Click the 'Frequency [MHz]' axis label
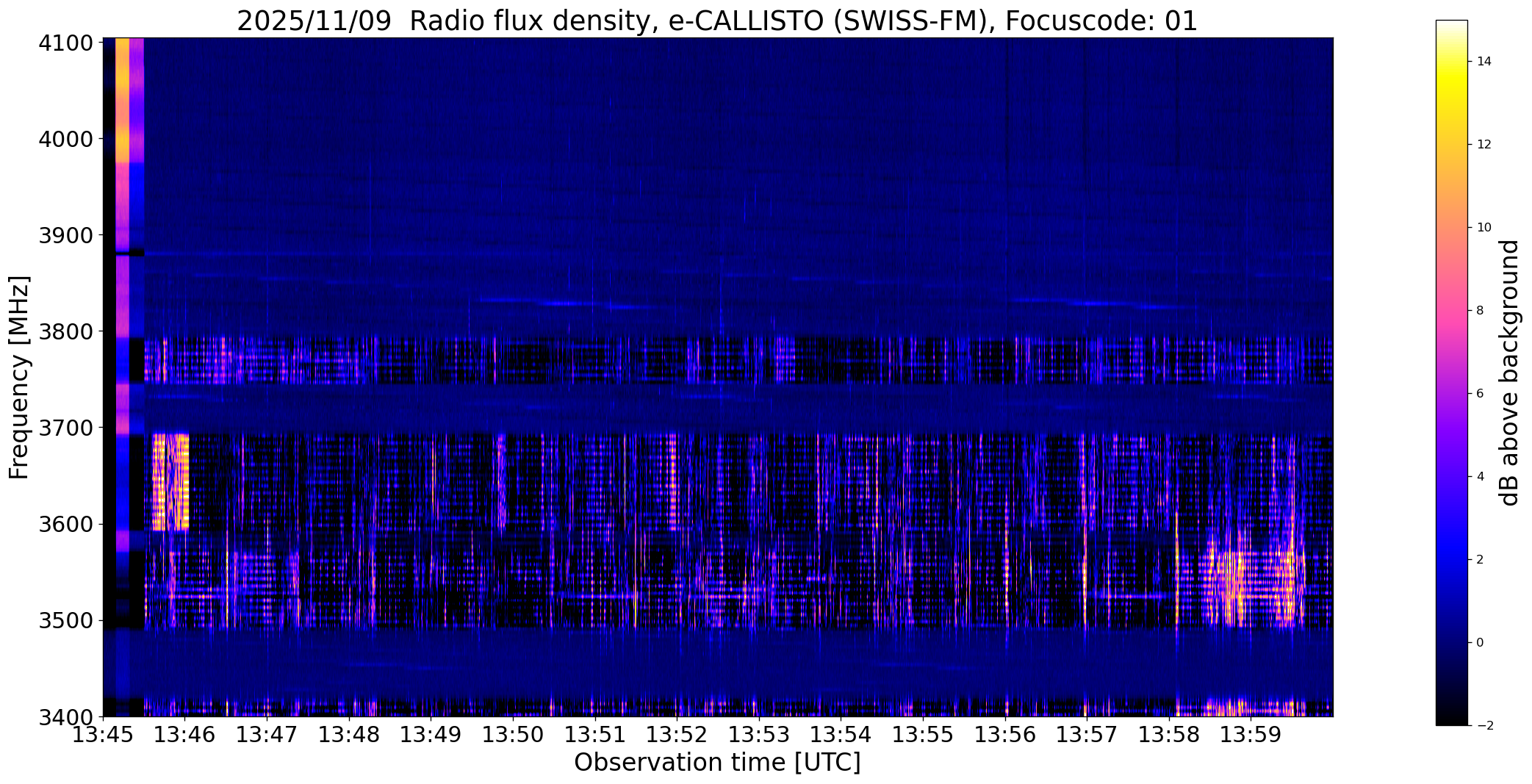The image size is (1532, 784). tap(19, 378)
